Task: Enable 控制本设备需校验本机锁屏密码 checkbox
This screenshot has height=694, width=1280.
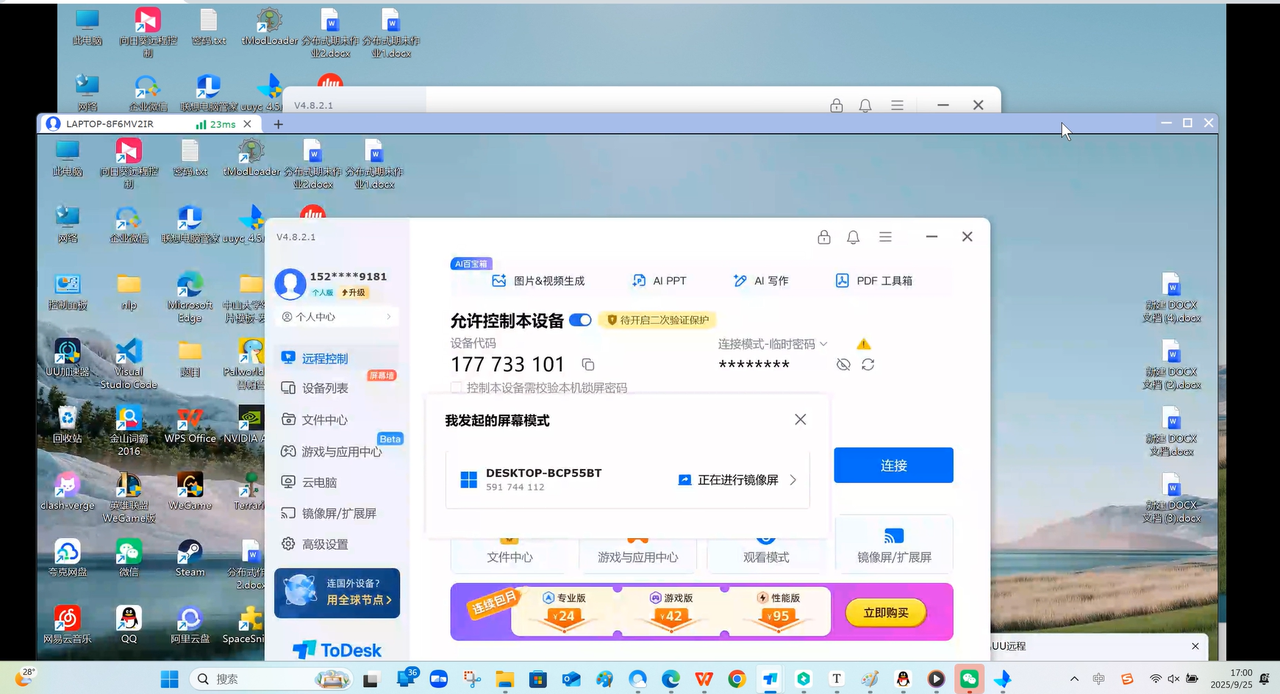Action: click(454, 388)
